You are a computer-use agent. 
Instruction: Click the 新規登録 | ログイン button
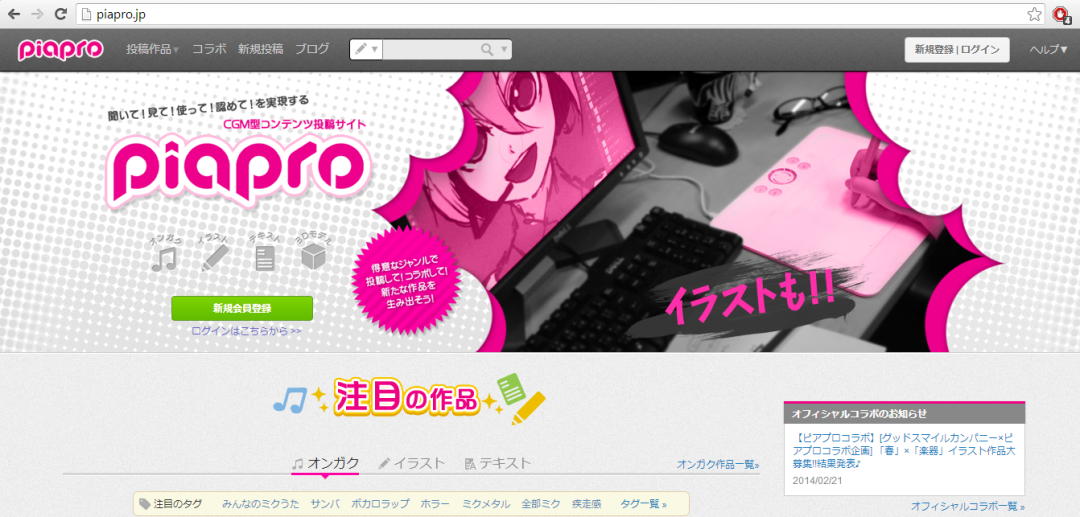(957, 50)
